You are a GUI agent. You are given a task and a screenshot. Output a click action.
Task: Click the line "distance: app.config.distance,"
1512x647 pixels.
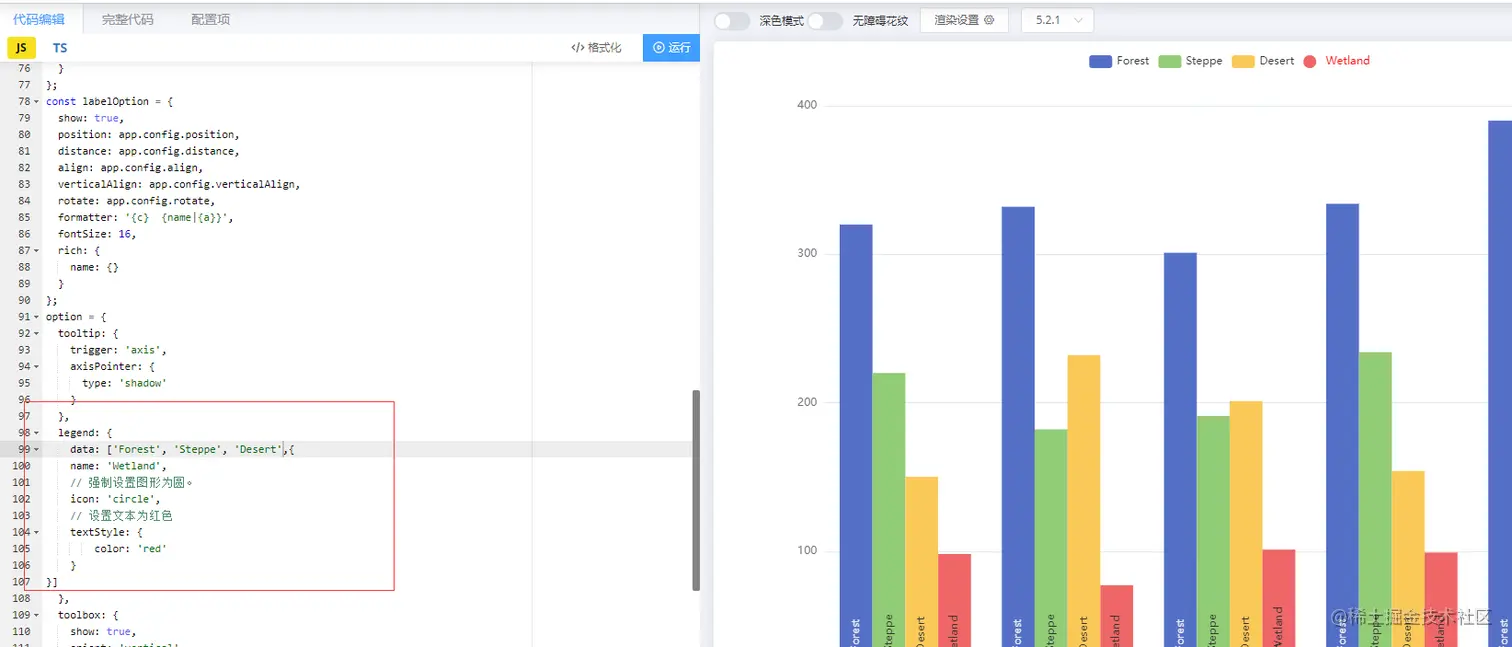tap(148, 151)
